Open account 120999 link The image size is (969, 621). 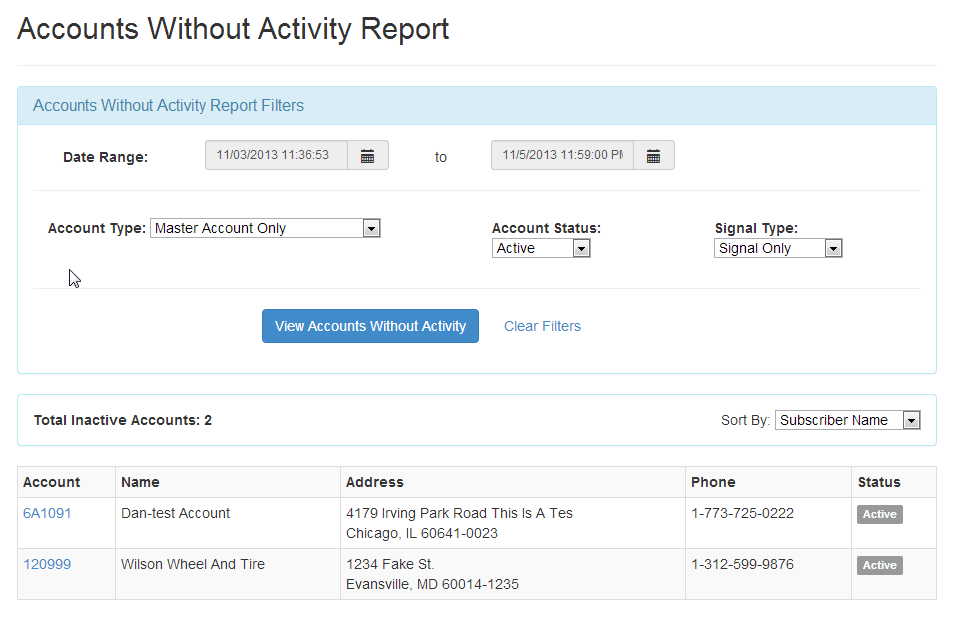47,565
